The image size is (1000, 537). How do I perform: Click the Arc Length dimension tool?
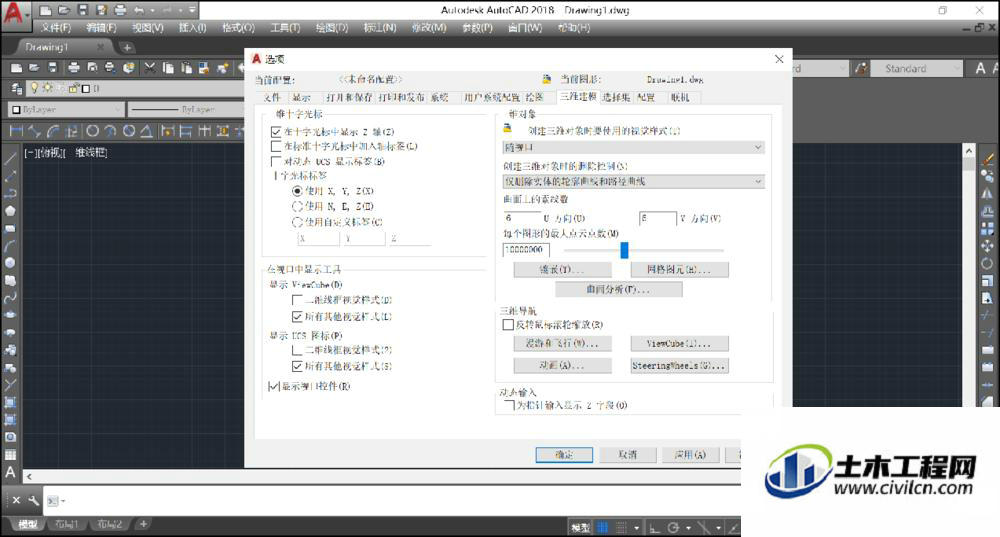pos(53,131)
